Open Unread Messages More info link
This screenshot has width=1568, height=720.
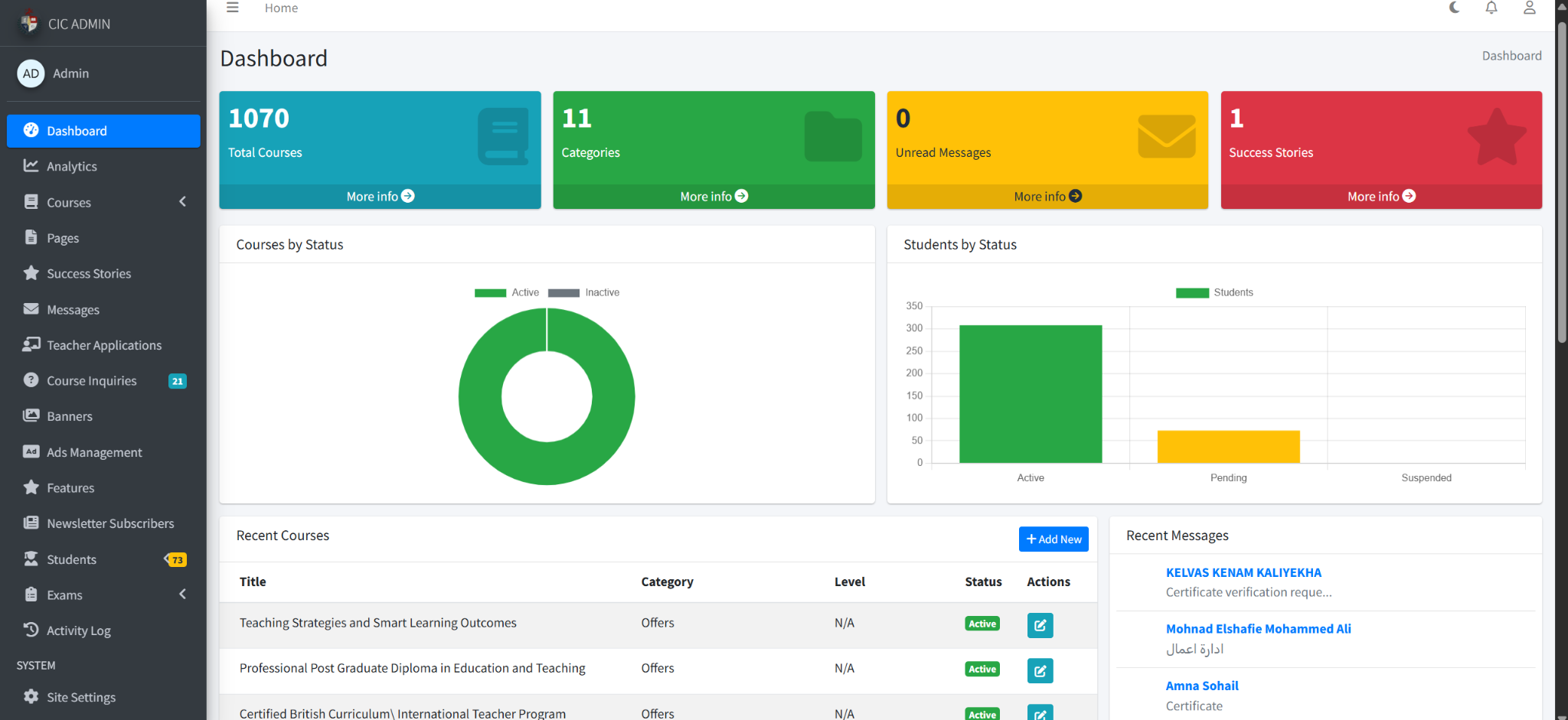(1047, 197)
